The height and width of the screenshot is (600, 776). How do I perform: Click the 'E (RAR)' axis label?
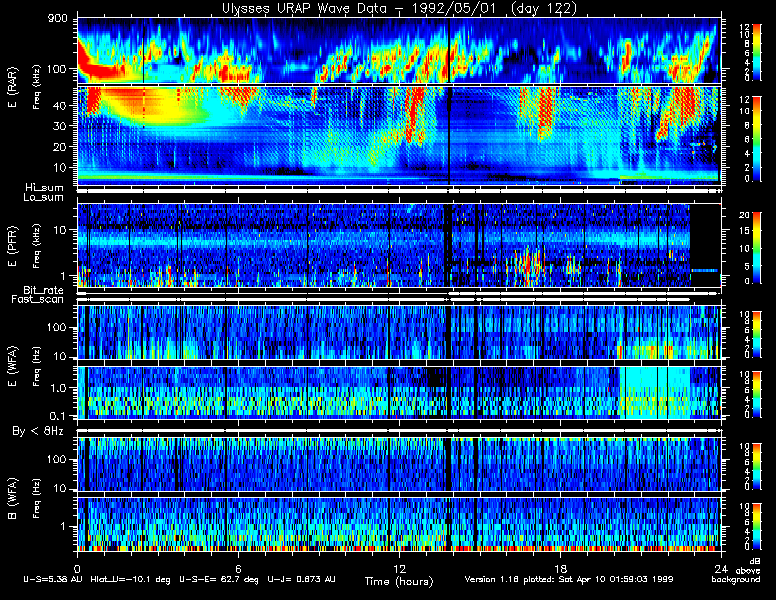[x=12, y=88]
